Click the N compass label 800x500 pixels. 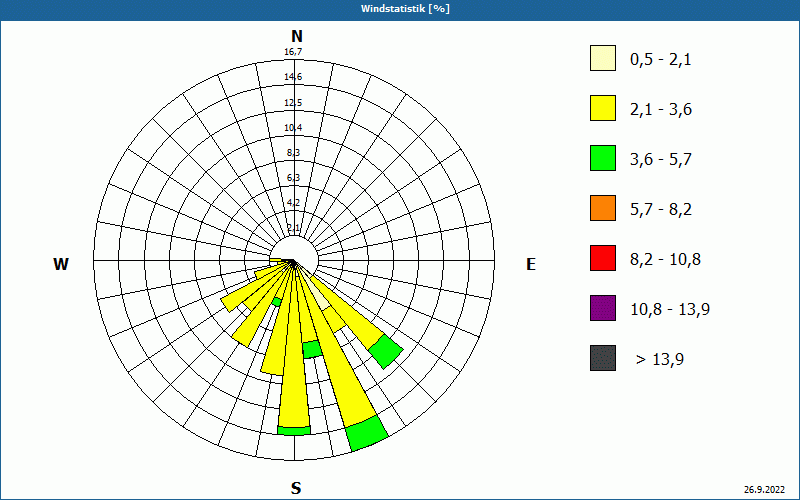click(296, 36)
